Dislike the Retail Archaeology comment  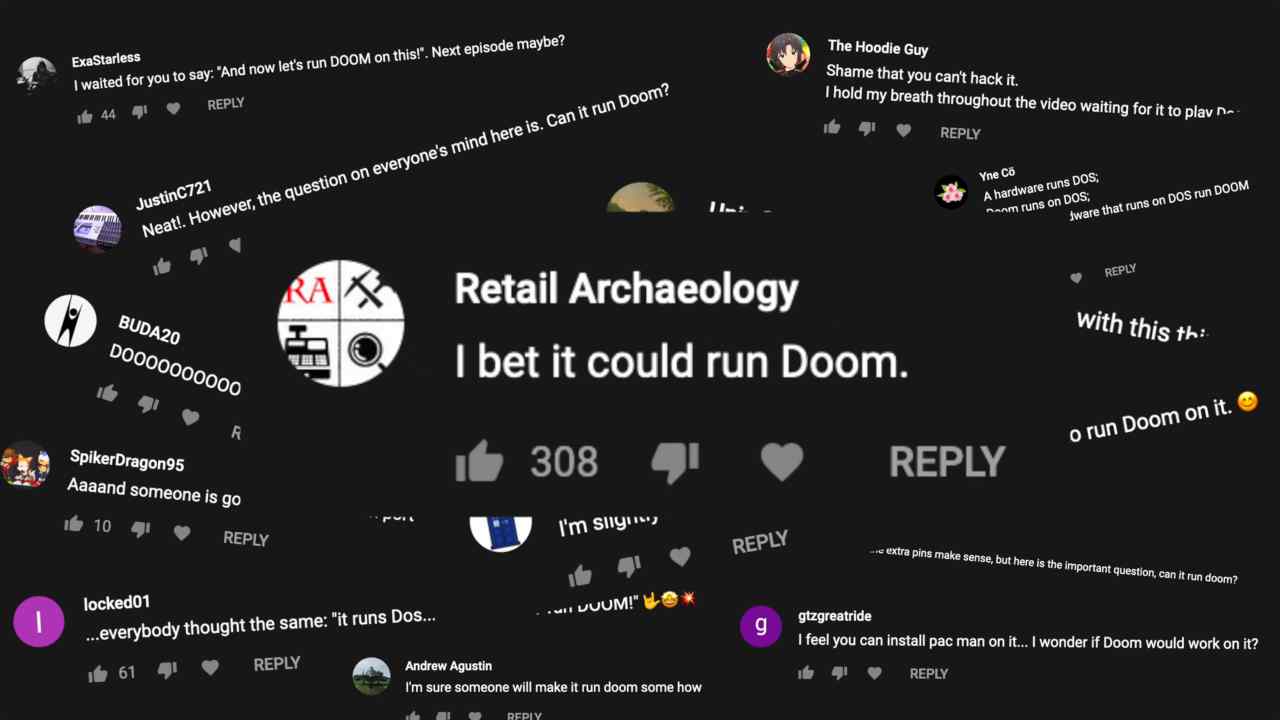(675, 463)
